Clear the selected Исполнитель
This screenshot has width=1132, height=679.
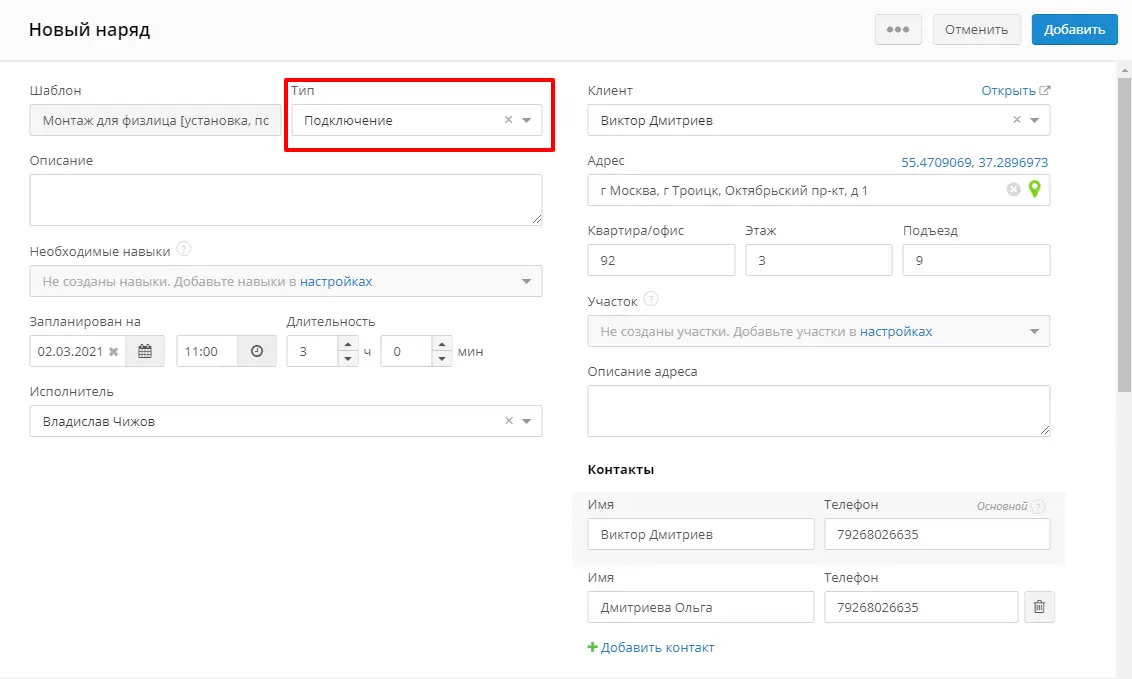pos(509,421)
